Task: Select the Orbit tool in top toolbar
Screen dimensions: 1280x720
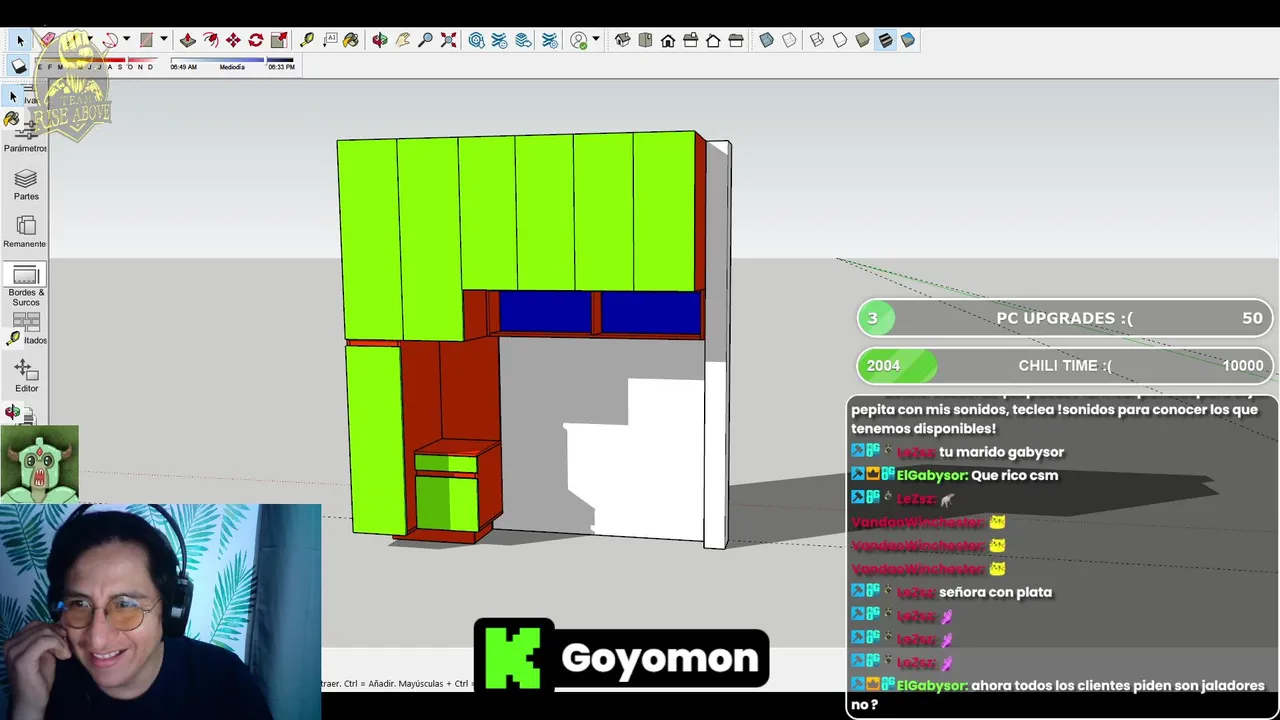Action: click(x=380, y=40)
